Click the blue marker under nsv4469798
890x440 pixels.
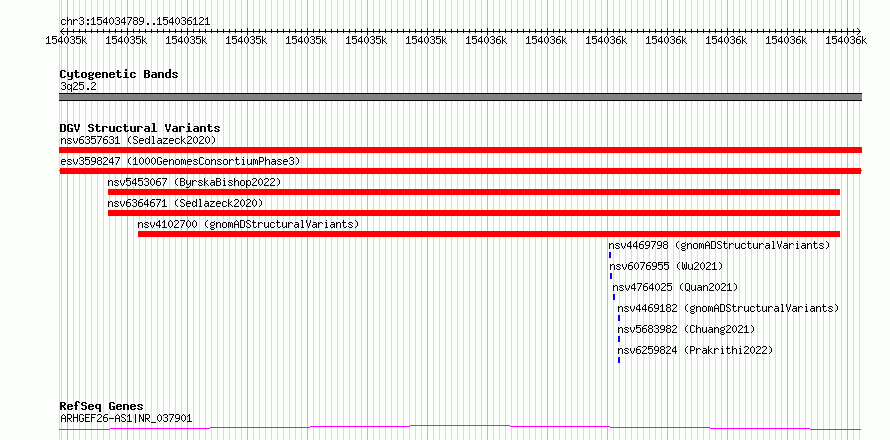click(610, 255)
